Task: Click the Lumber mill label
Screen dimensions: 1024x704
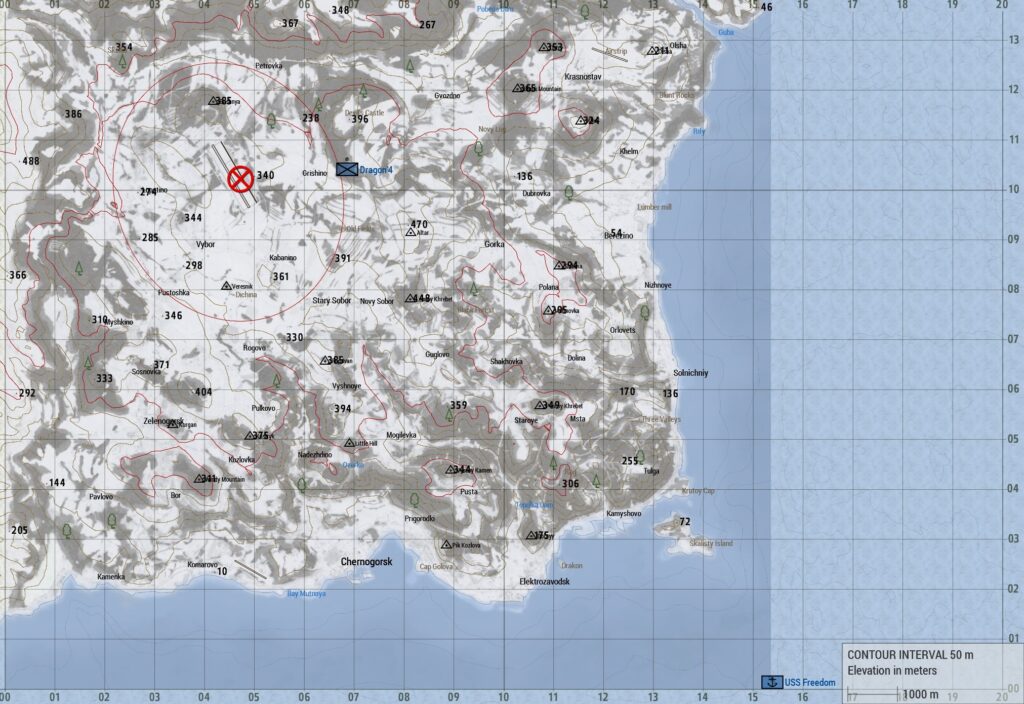Action: click(x=654, y=207)
